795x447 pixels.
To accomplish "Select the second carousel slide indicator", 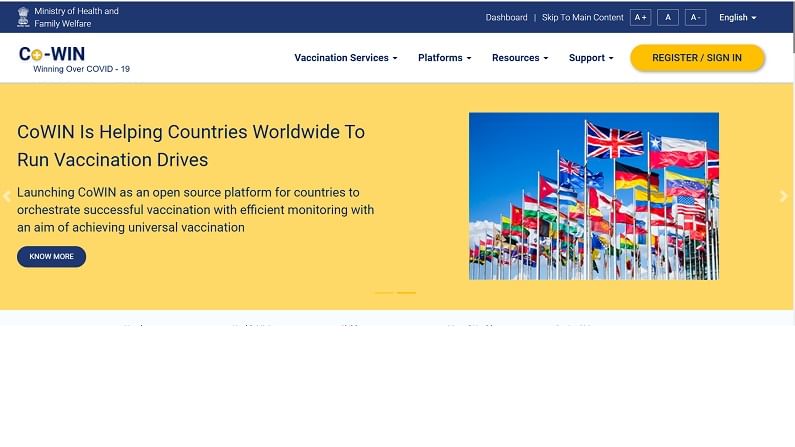I will (x=406, y=292).
